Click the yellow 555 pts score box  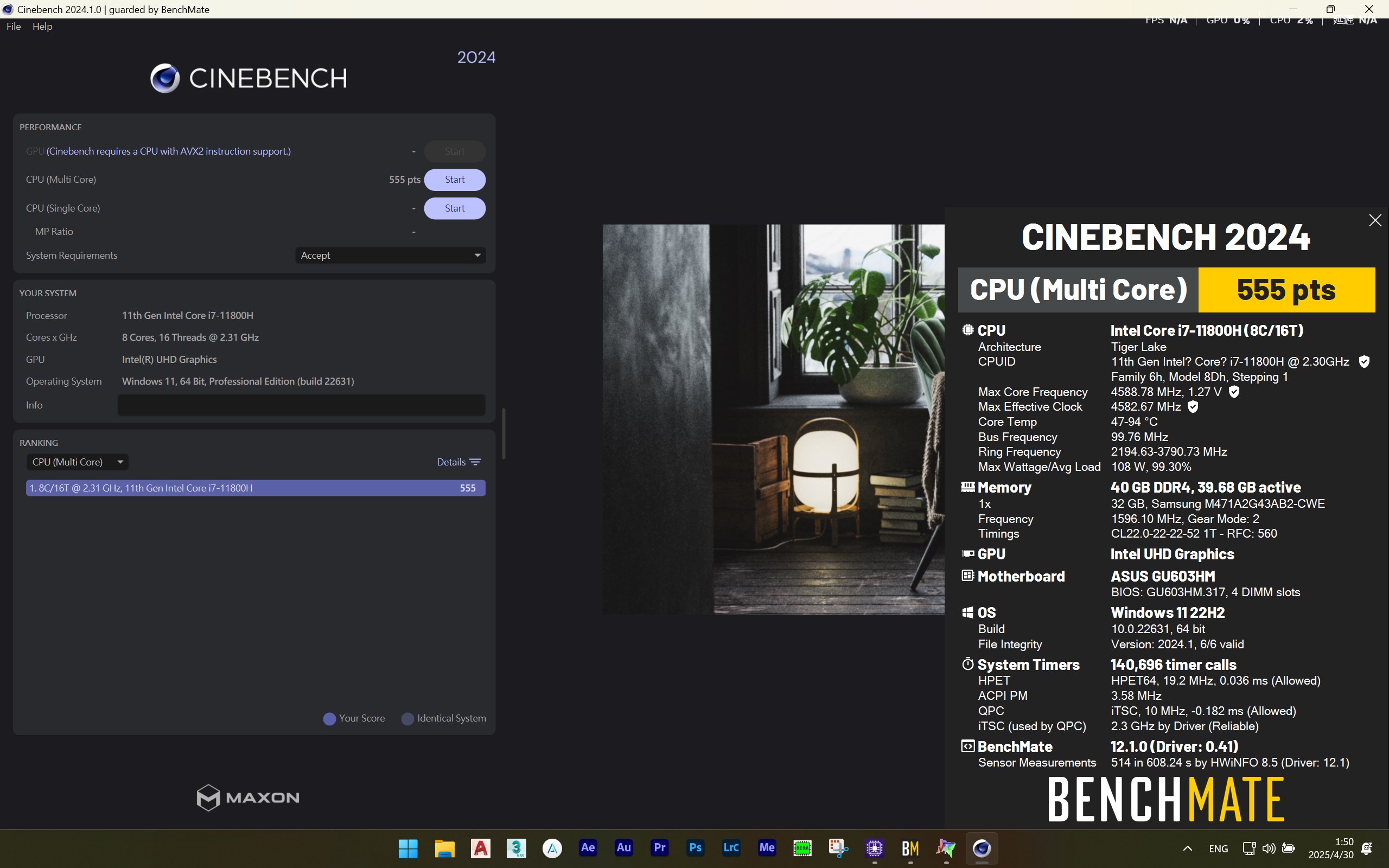pos(1286,290)
